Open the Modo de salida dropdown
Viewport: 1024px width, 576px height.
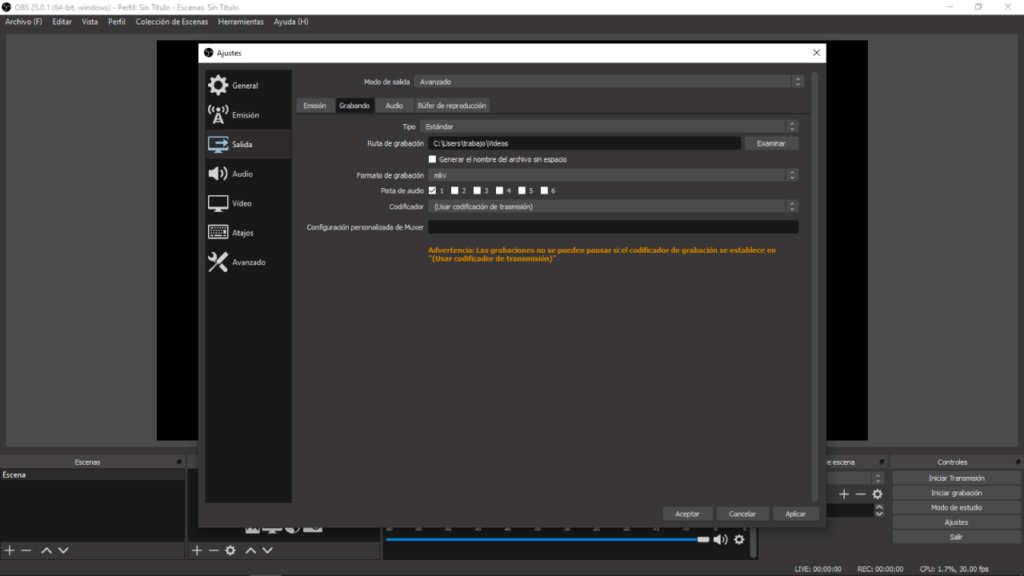pyautogui.click(x=609, y=82)
